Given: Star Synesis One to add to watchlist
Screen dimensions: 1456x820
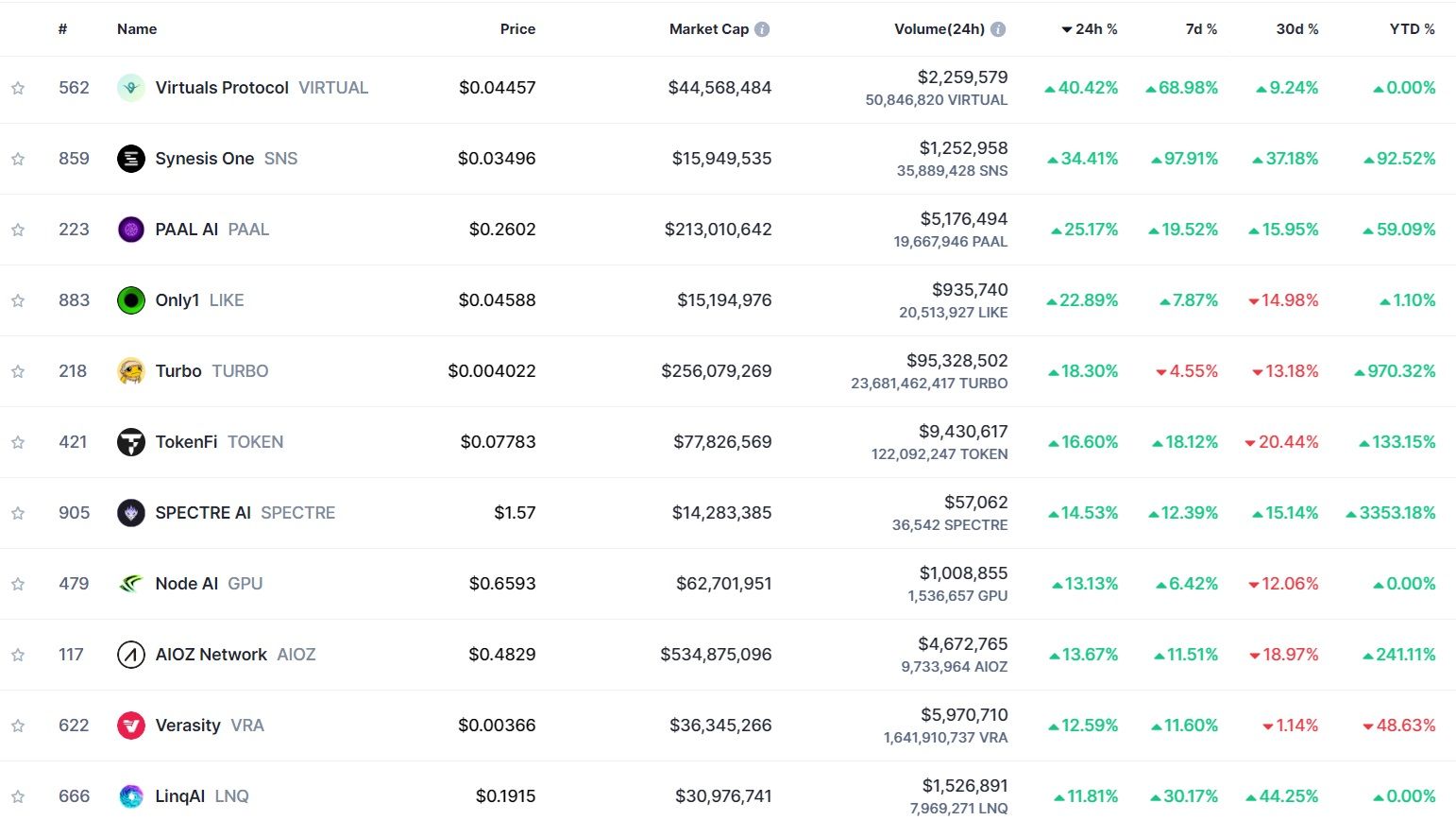Looking at the screenshot, I should pyautogui.click(x=18, y=159).
